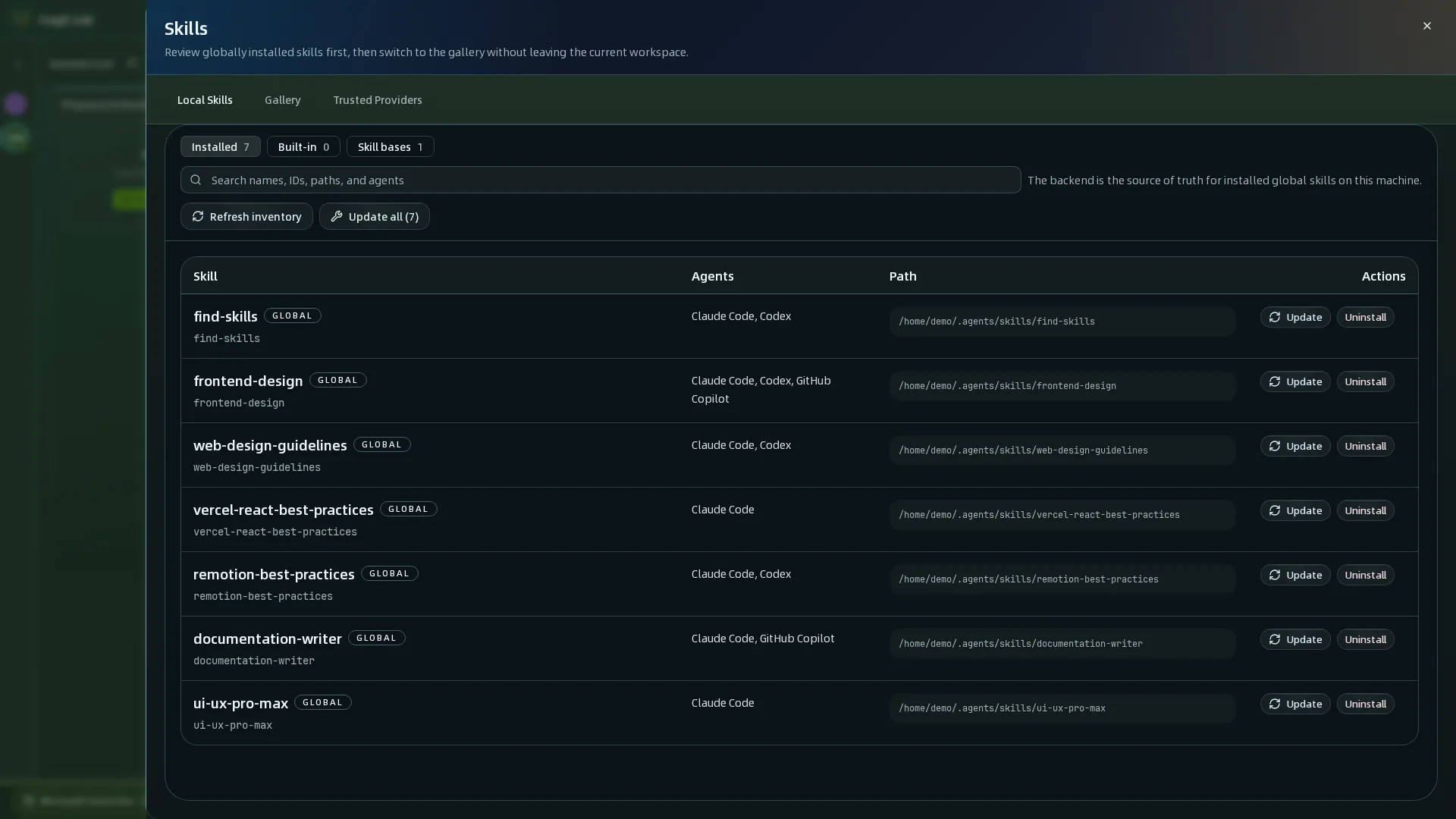
Task: Click the ui-ux-pro-max skill name
Action: [x=240, y=703]
